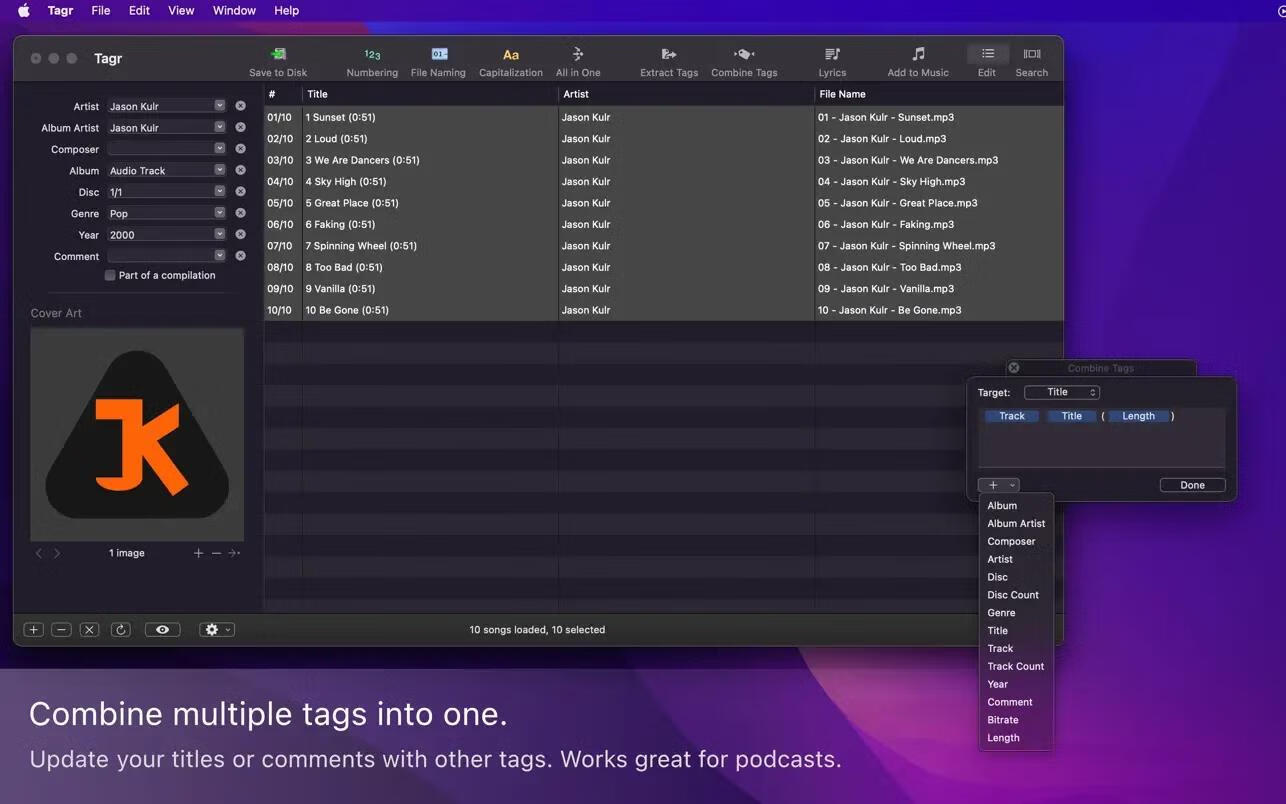
Task: Expand the Disc dropdown
Action: [x=219, y=191]
